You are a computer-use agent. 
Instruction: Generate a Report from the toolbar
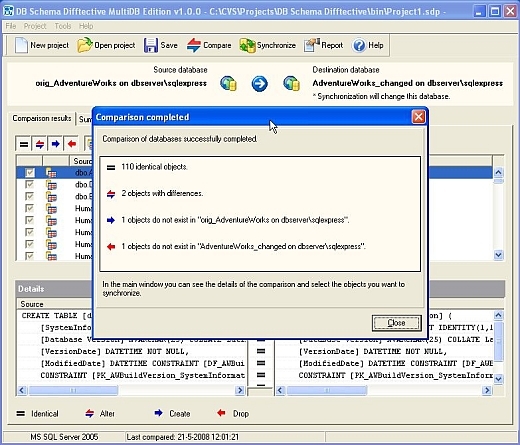coord(323,45)
